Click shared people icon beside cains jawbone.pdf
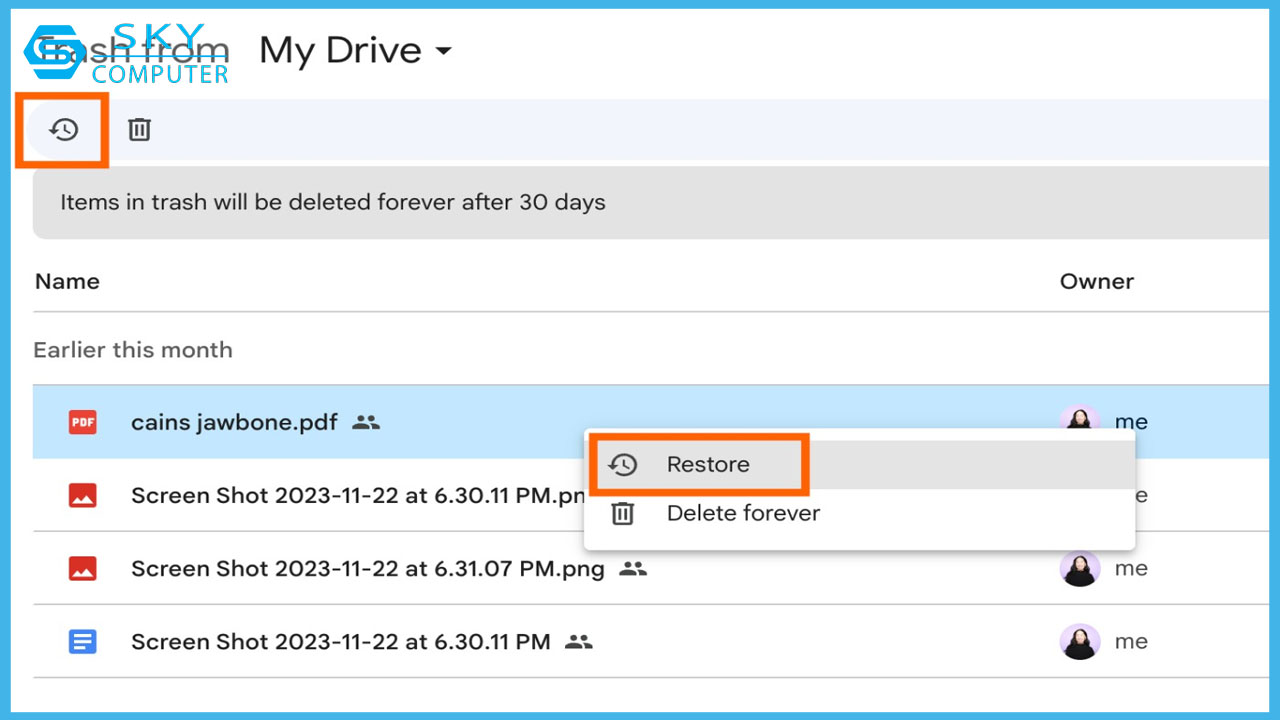Screen dimensions: 1280x720 tap(366, 422)
